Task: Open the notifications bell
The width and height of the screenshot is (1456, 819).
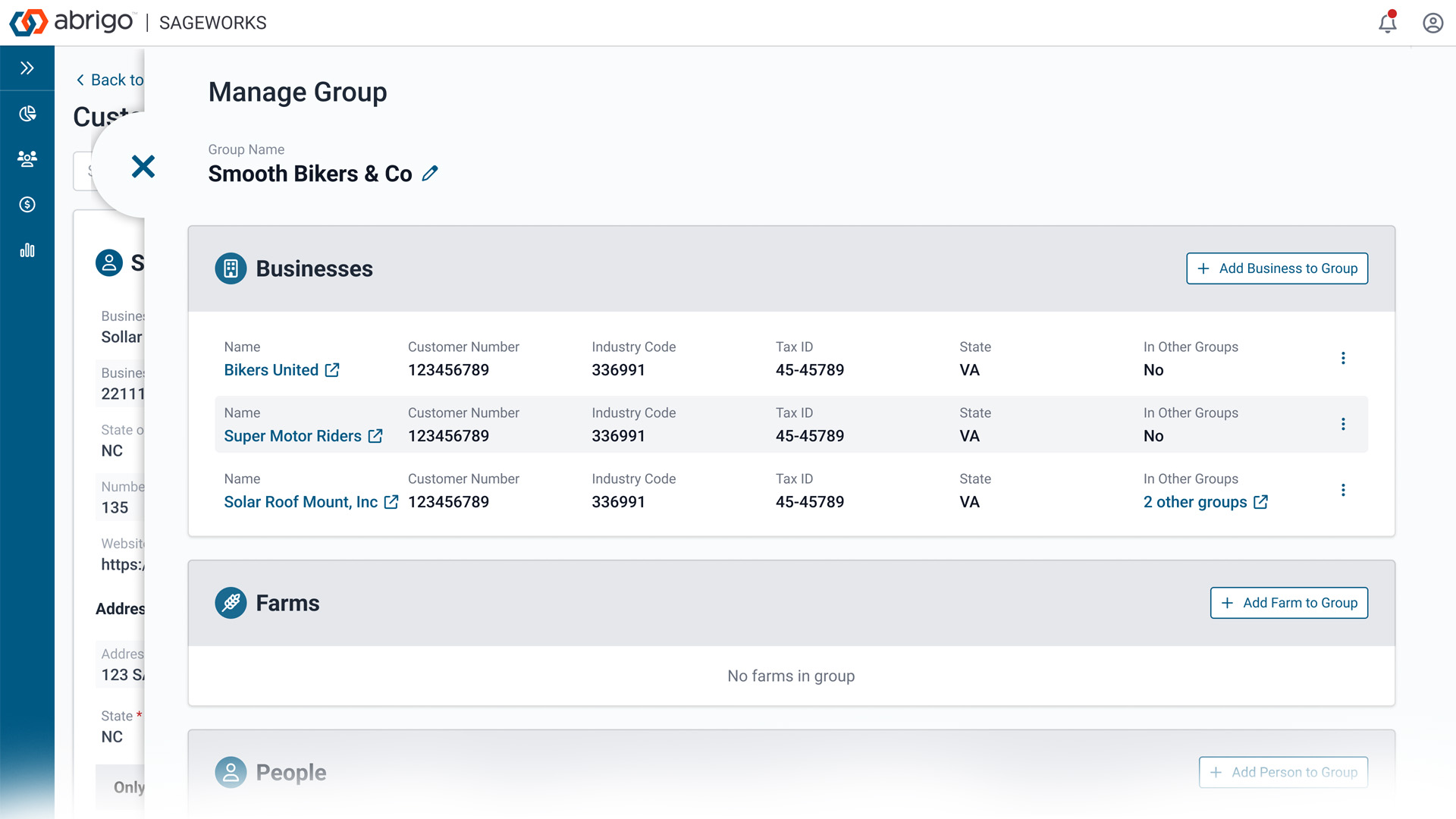Action: (x=1387, y=23)
